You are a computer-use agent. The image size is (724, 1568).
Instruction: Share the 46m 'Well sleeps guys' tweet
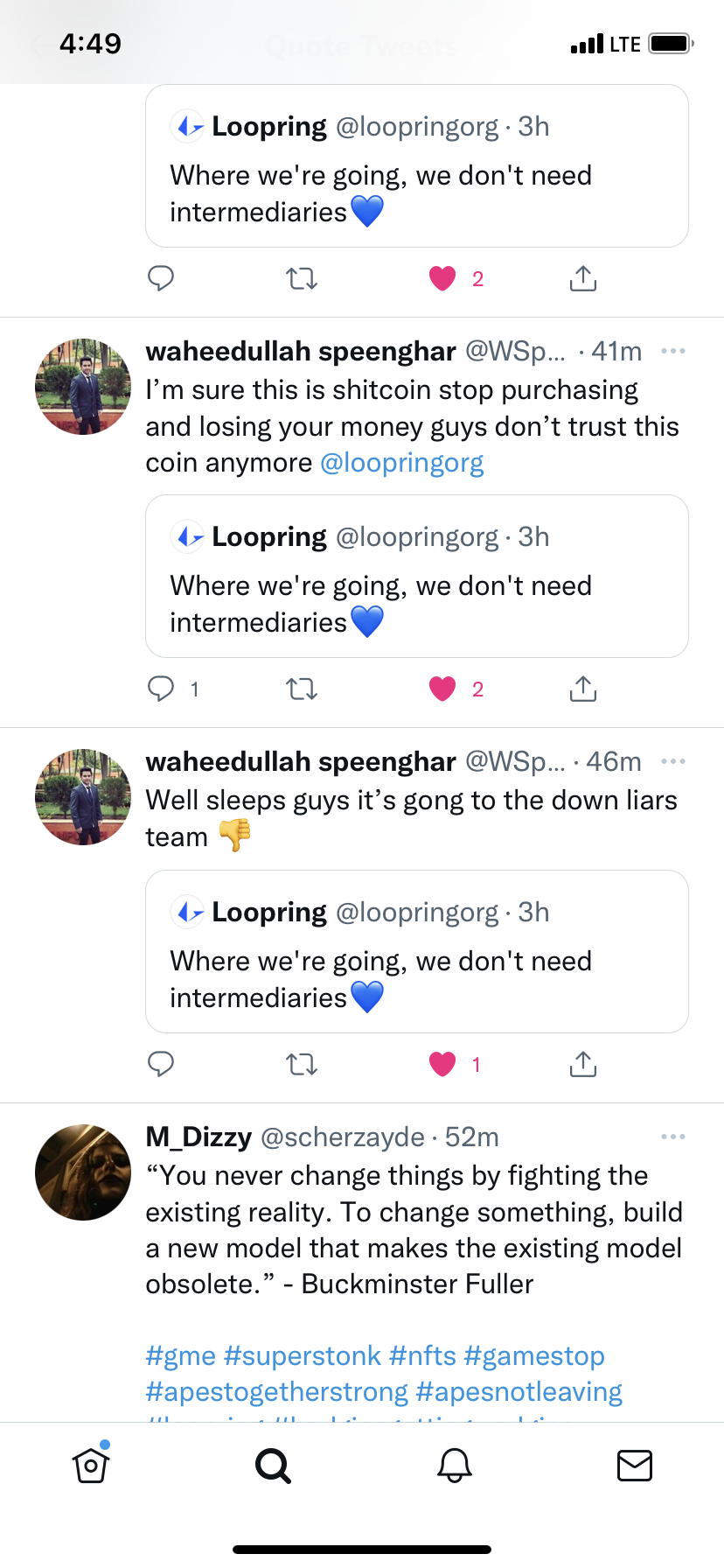tap(583, 1064)
